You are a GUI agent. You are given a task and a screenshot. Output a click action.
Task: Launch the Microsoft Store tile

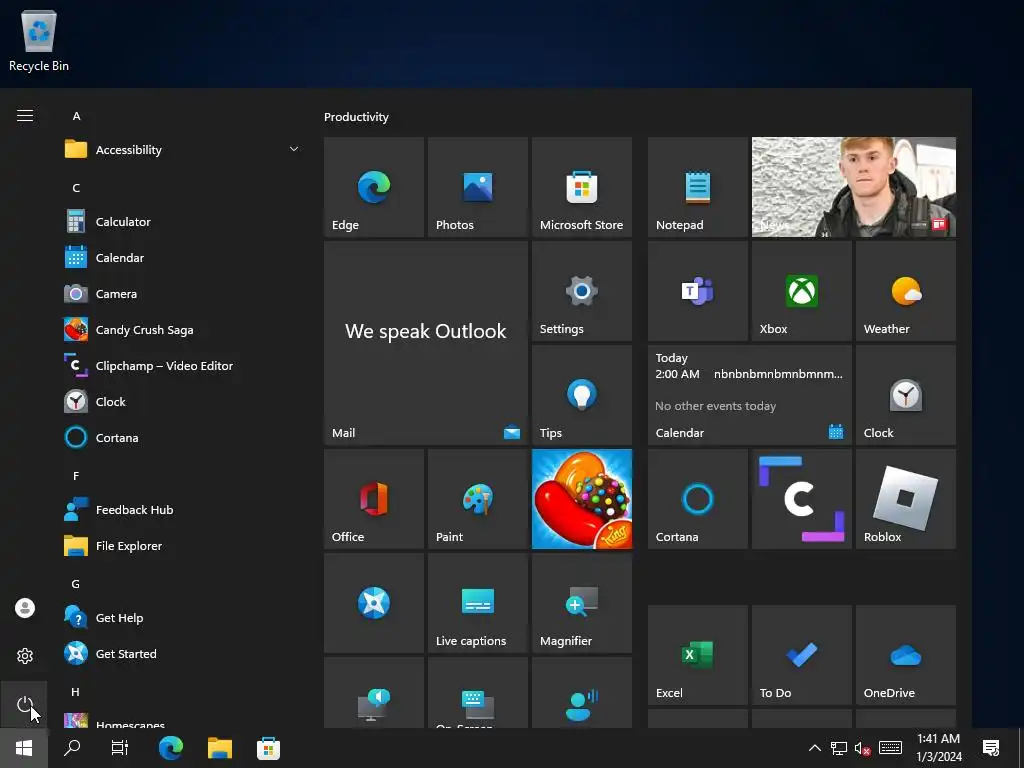coord(582,187)
